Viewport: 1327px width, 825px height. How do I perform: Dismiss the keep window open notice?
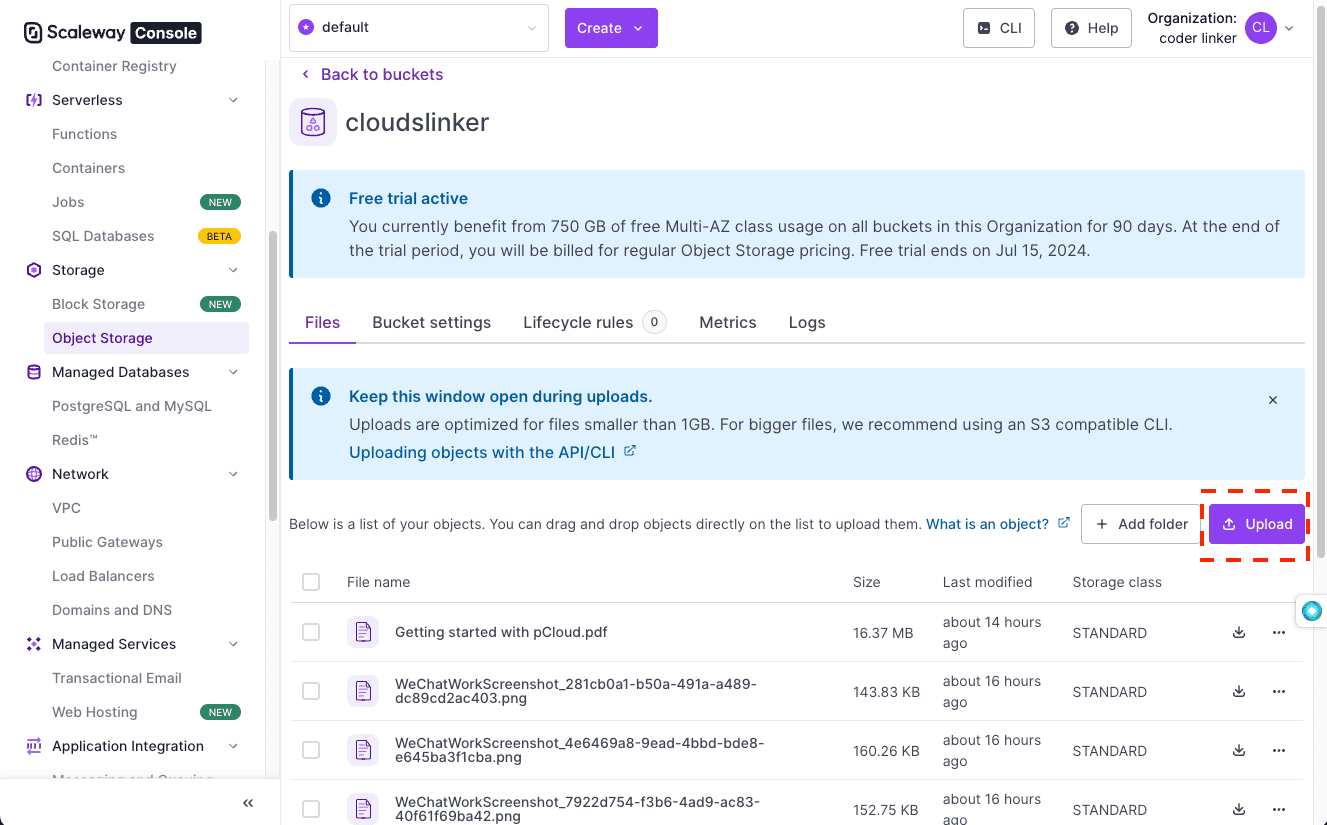(1273, 400)
